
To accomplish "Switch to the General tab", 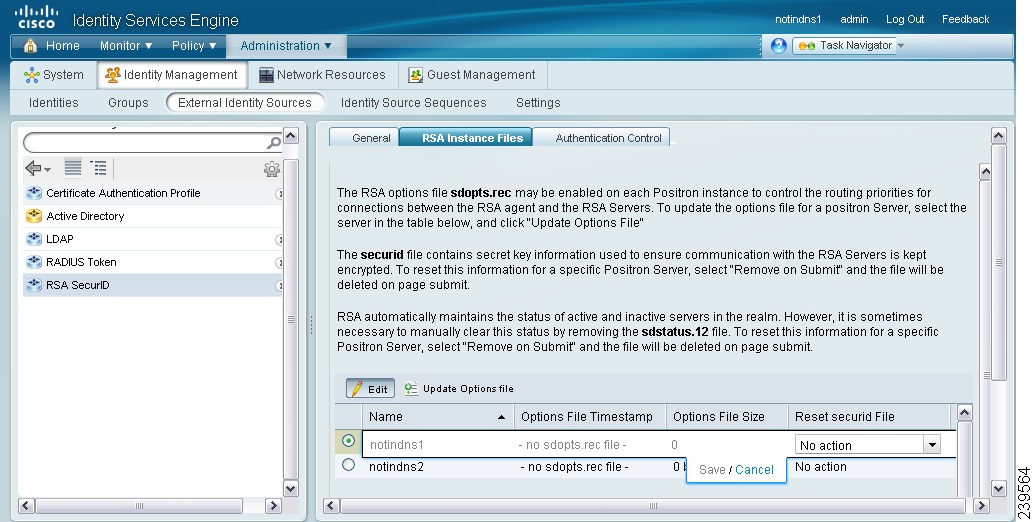I will (364, 137).
